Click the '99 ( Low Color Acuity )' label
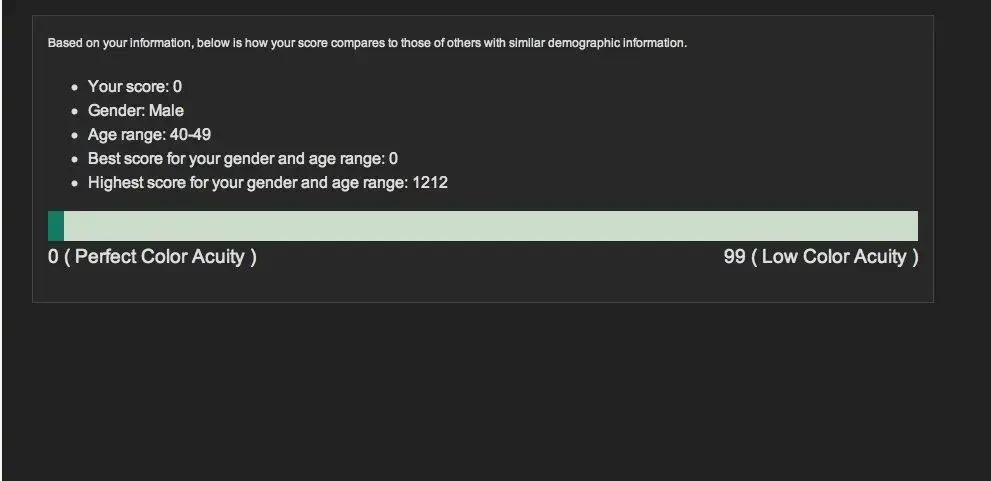The width and height of the screenshot is (991, 481). pos(821,257)
